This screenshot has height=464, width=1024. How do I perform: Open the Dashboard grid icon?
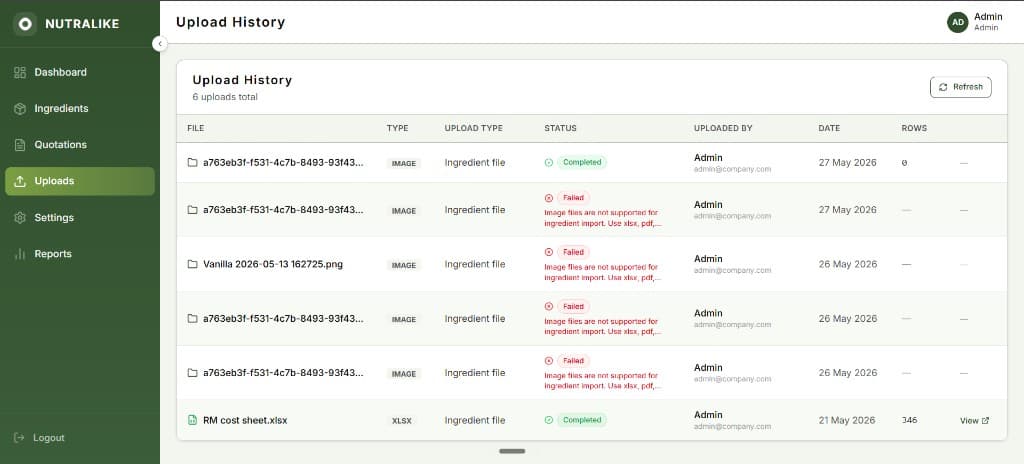tap(20, 73)
